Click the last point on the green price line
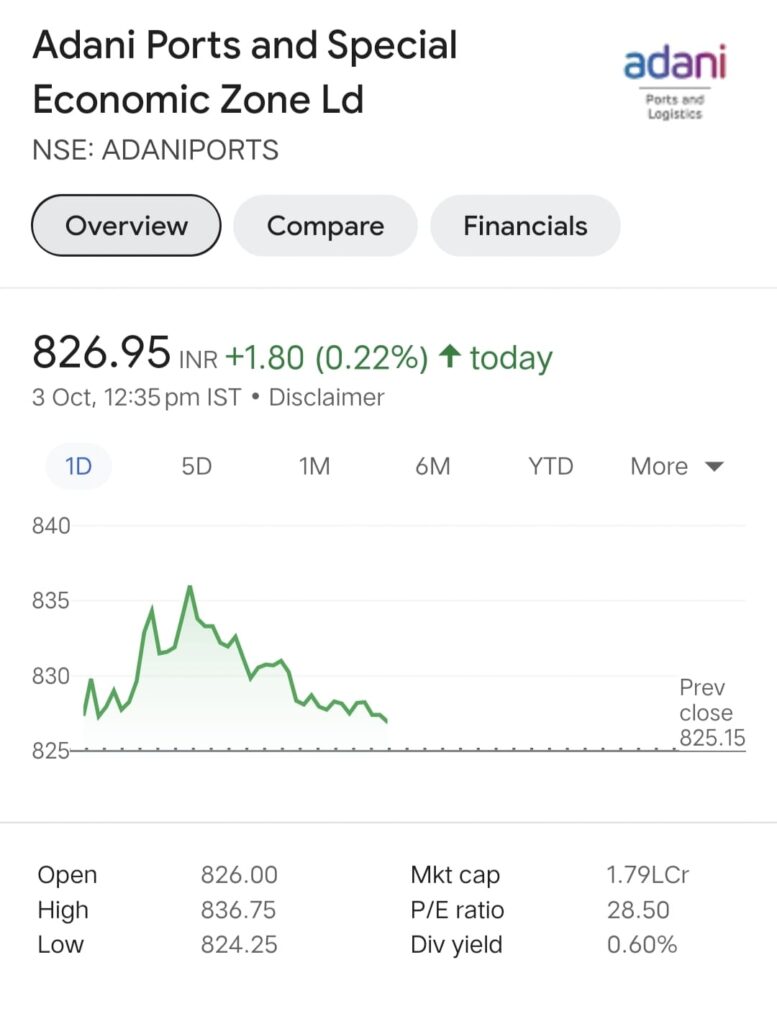 387,722
